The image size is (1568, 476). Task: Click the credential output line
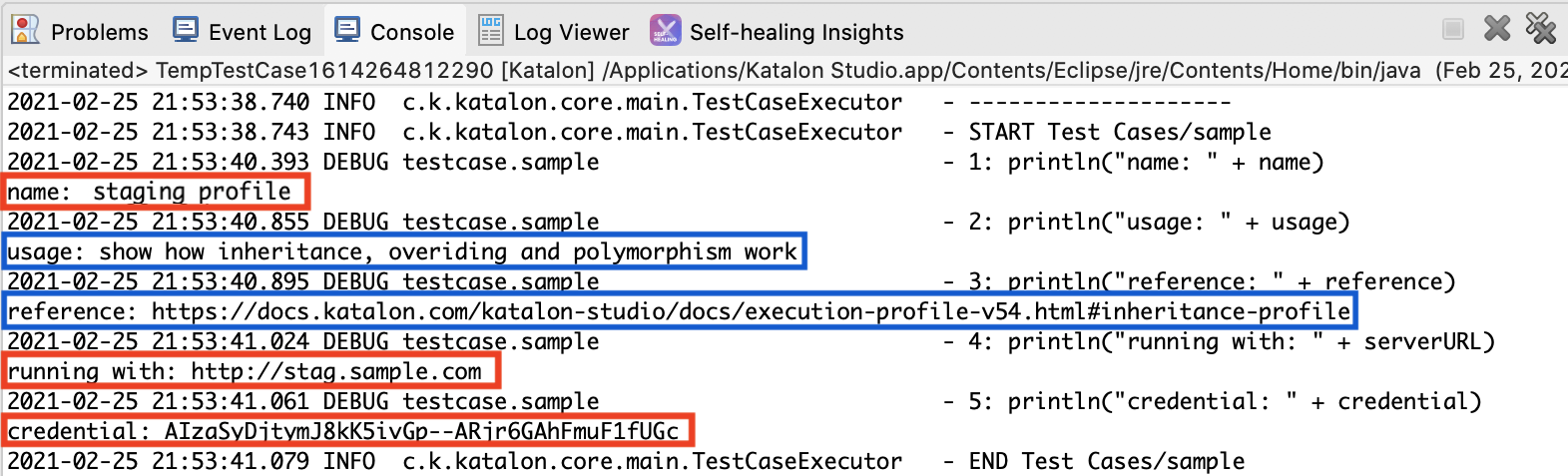click(343, 431)
